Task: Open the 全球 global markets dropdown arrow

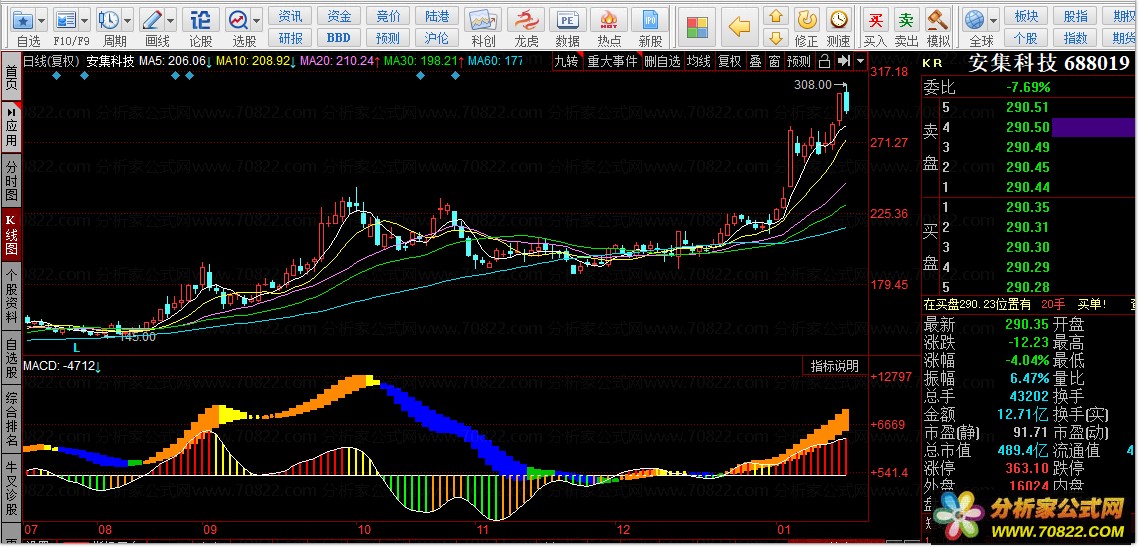Action: click(x=993, y=20)
